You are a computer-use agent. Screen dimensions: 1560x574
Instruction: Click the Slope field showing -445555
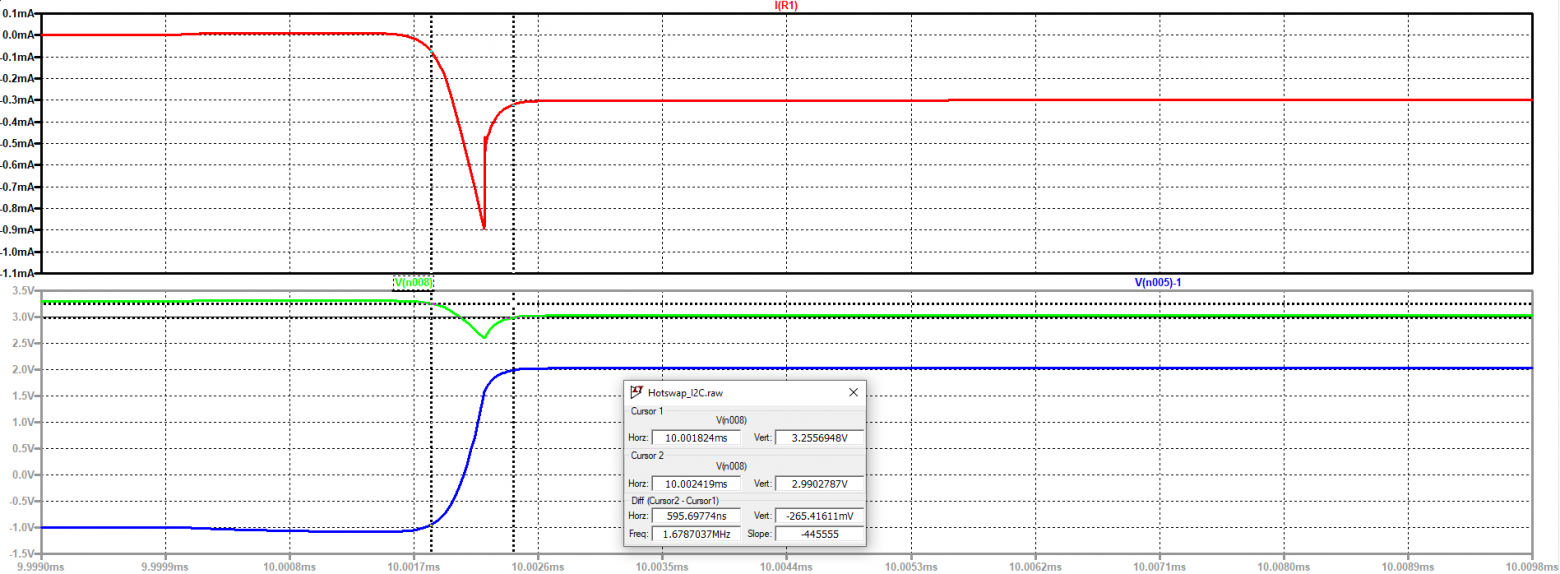(819, 535)
